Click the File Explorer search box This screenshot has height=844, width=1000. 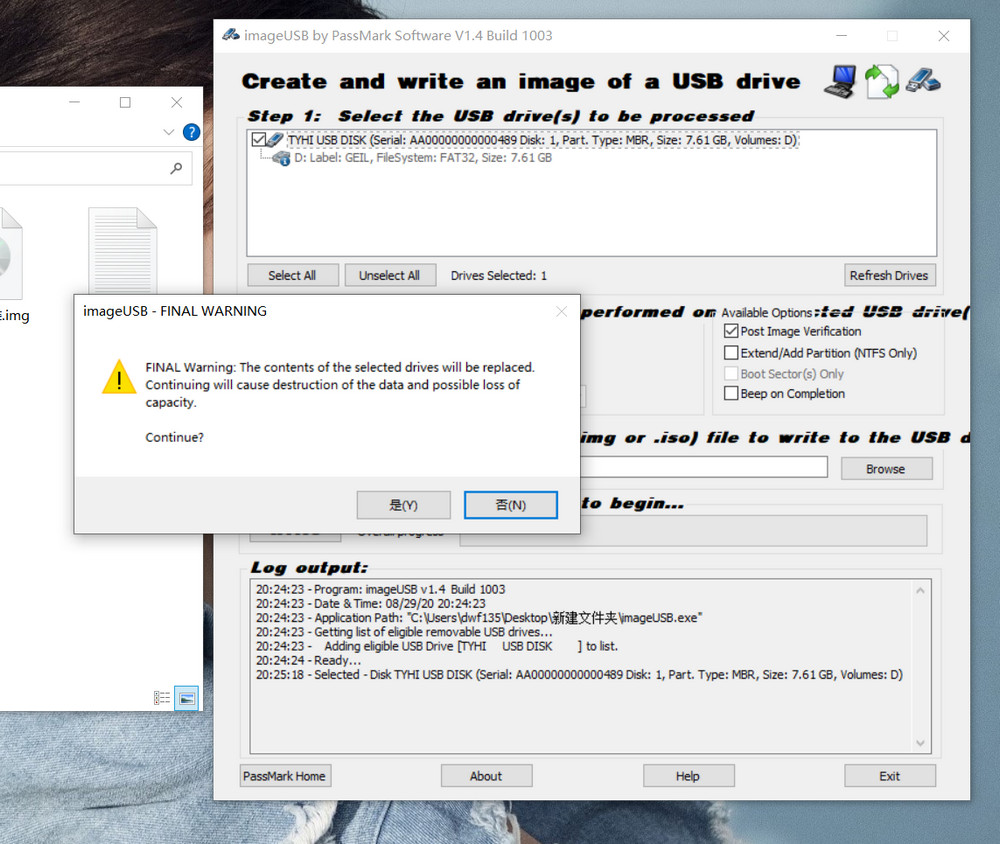pyautogui.click(x=96, y=168)
